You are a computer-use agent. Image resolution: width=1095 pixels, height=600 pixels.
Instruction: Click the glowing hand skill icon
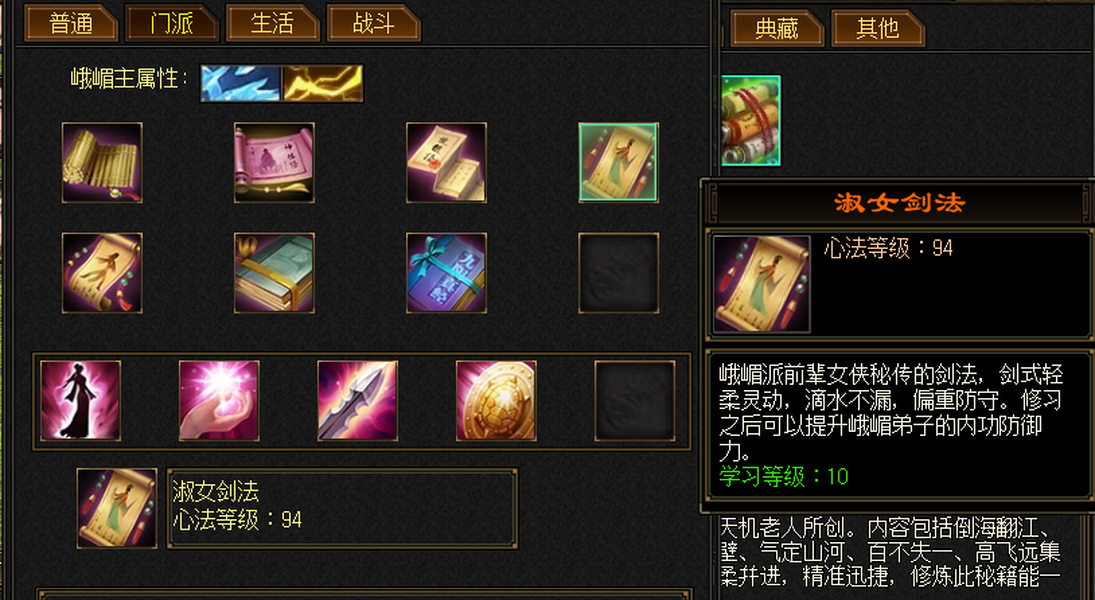219,401
